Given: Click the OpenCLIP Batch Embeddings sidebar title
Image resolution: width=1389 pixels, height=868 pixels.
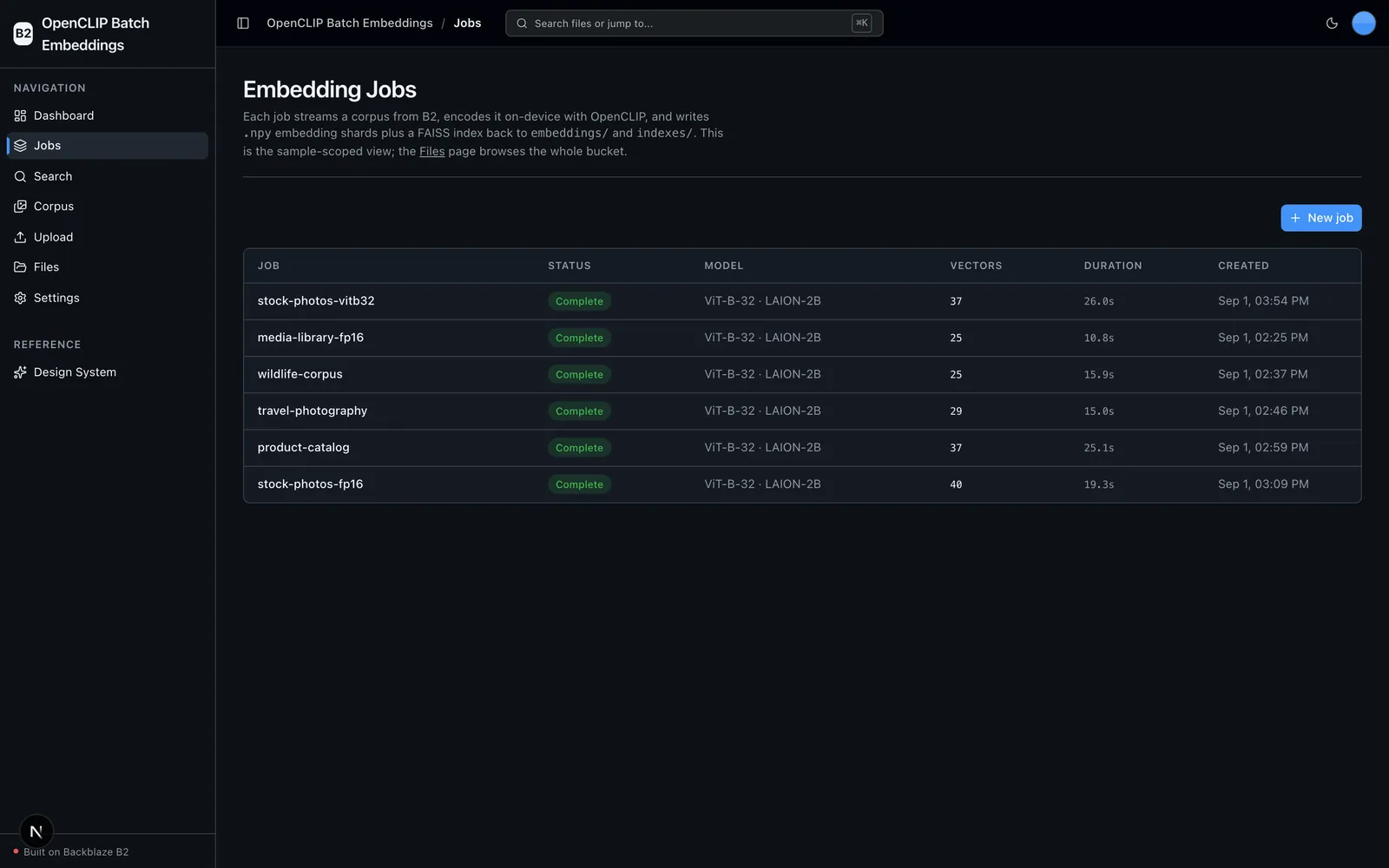Looking at the screenshot, I should pyautogui.click(x=95, y=34).
